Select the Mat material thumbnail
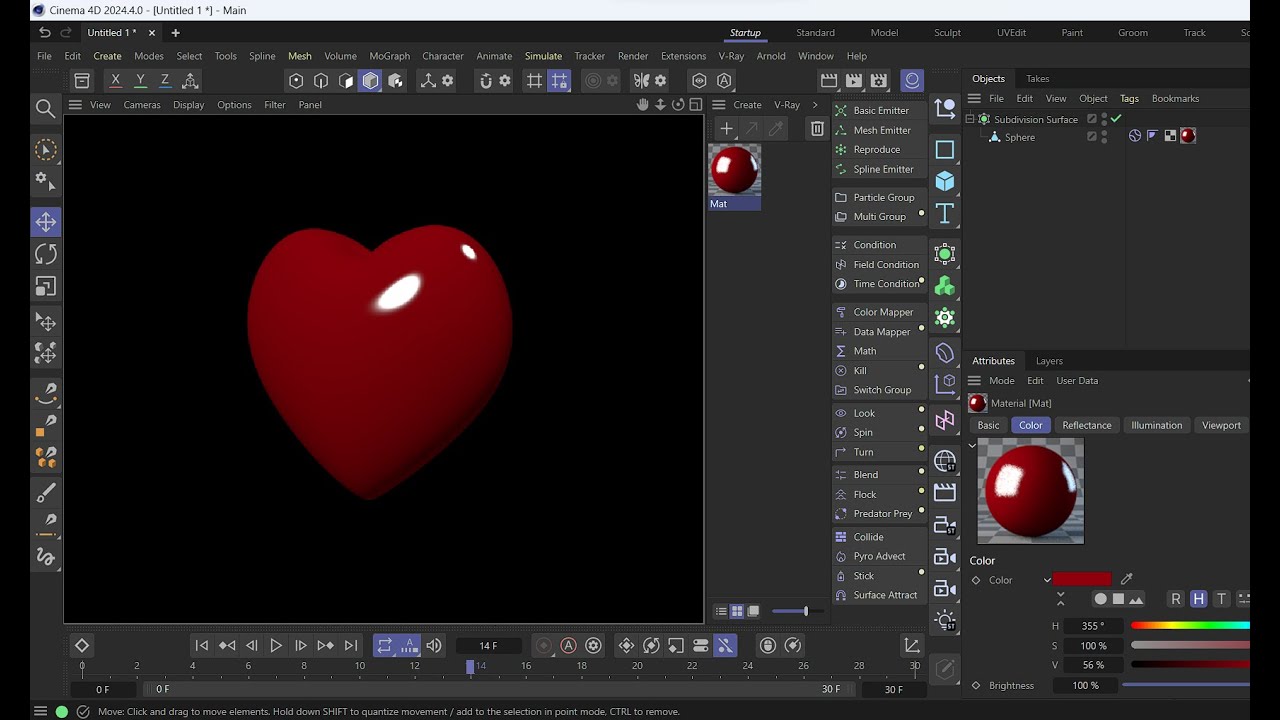 pyautogui.click(x=734, y=170)
